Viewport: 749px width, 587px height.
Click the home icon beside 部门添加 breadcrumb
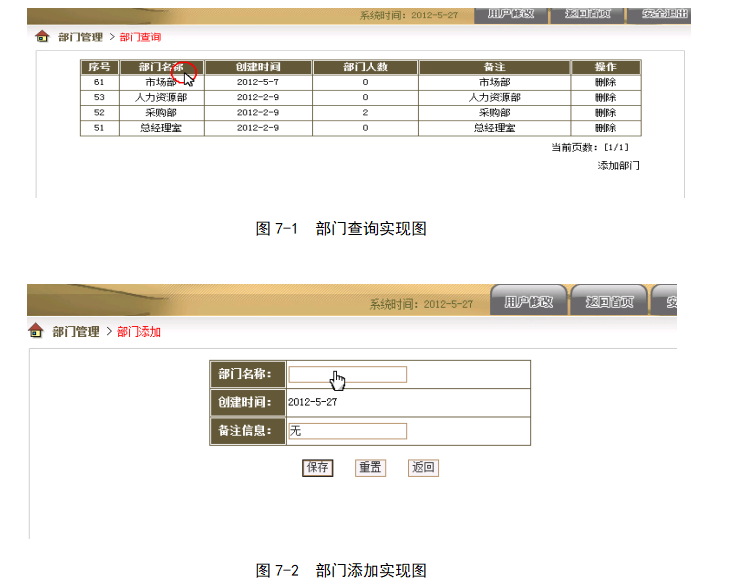pyautogui.click(x=36, y=331)
